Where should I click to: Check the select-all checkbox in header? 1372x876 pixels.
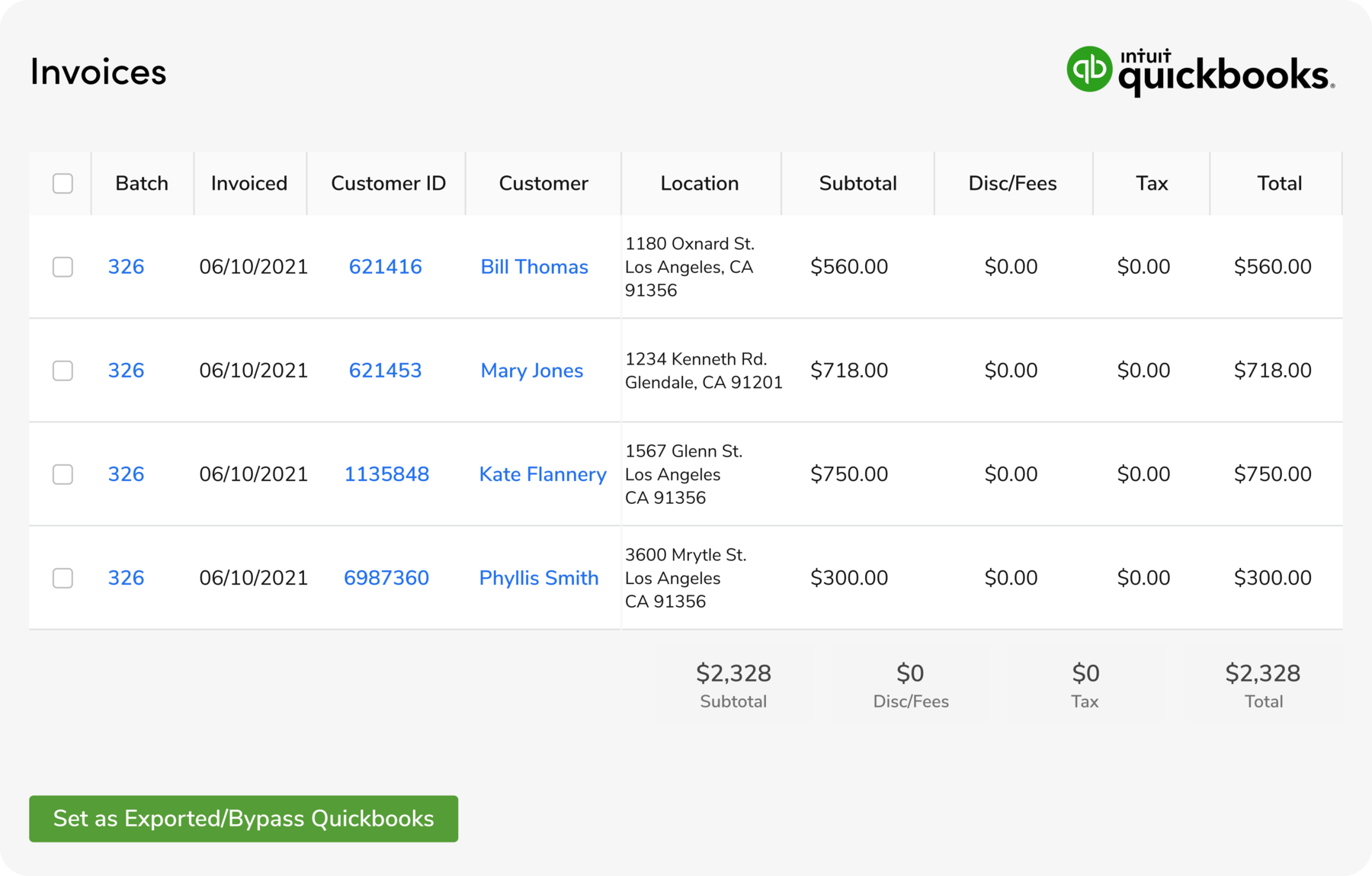tap(63, 183)
